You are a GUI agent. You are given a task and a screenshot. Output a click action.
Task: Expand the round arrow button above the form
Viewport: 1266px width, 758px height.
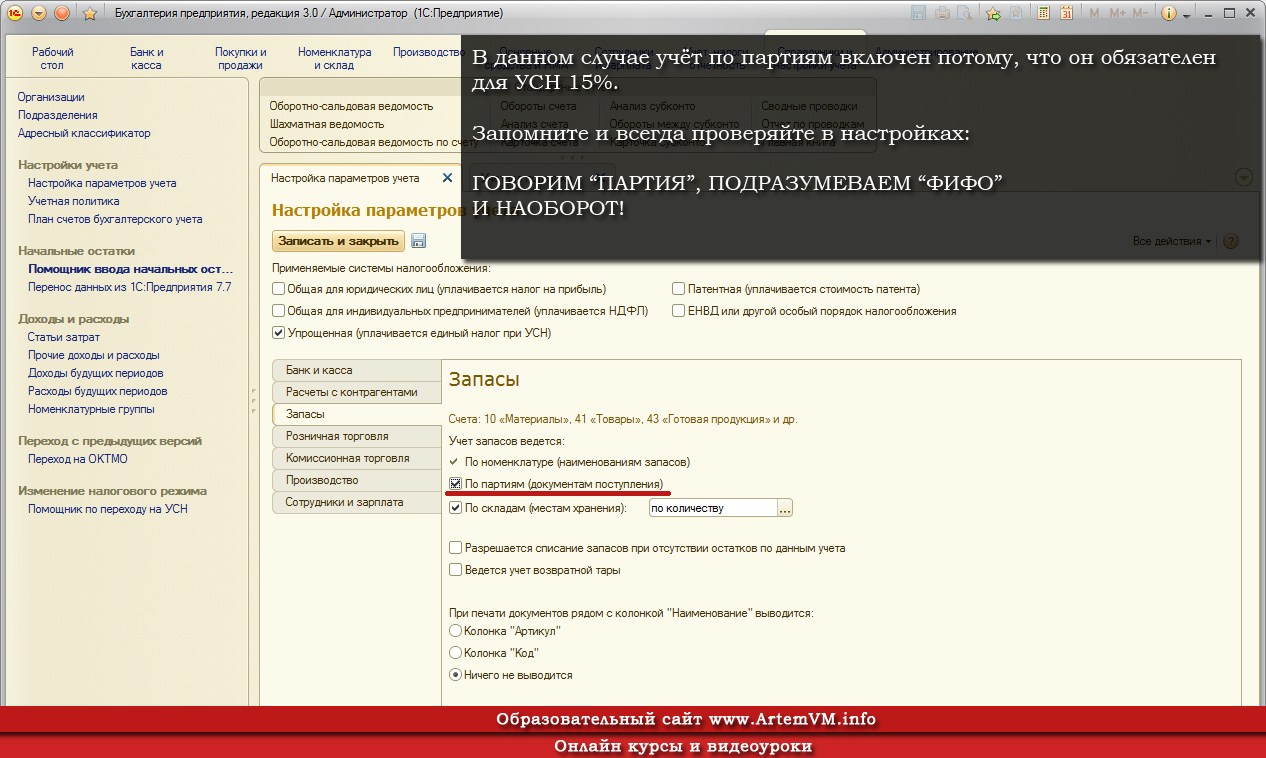[1244, 177]
